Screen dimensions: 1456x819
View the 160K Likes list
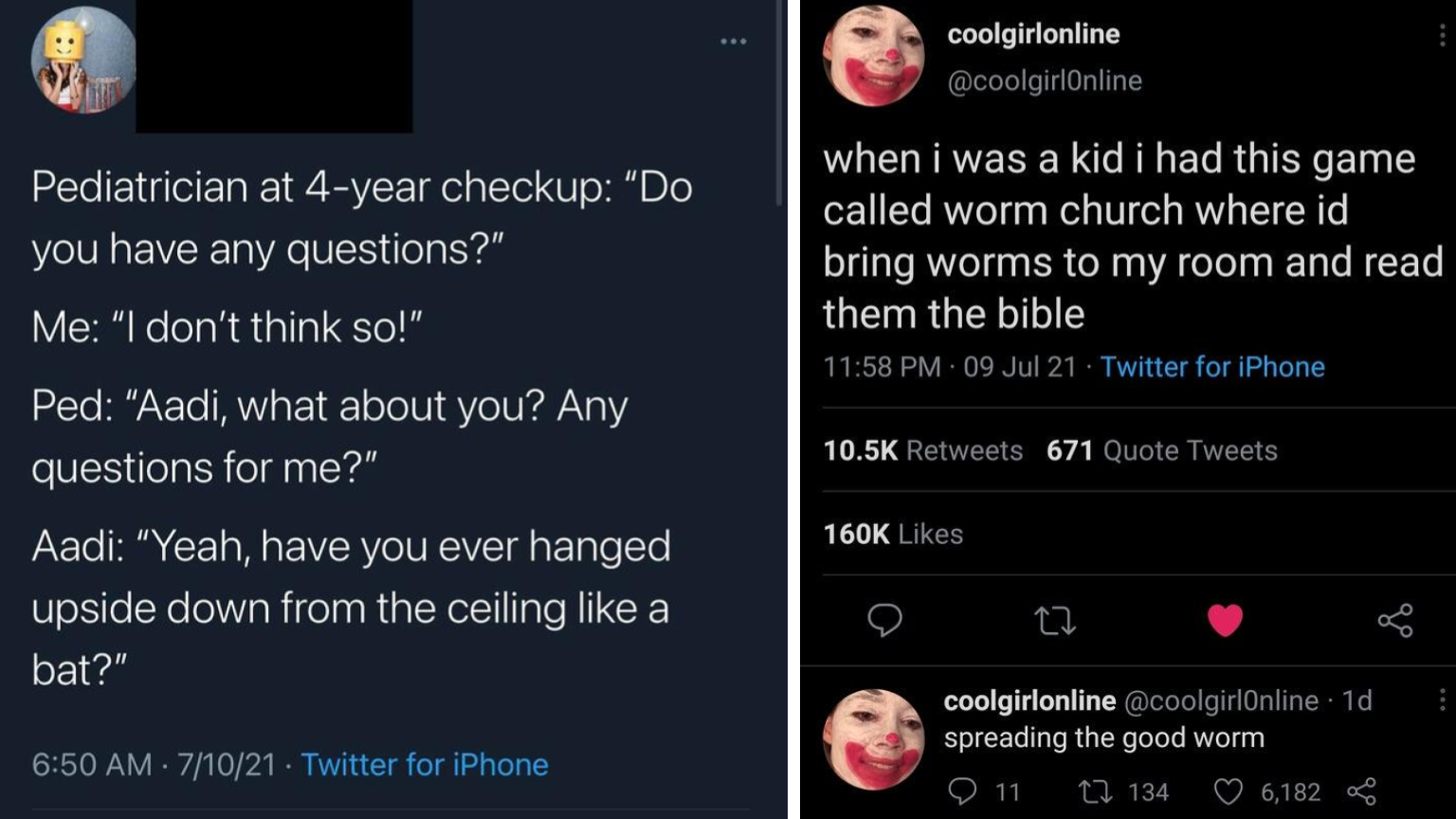point(894,534)
